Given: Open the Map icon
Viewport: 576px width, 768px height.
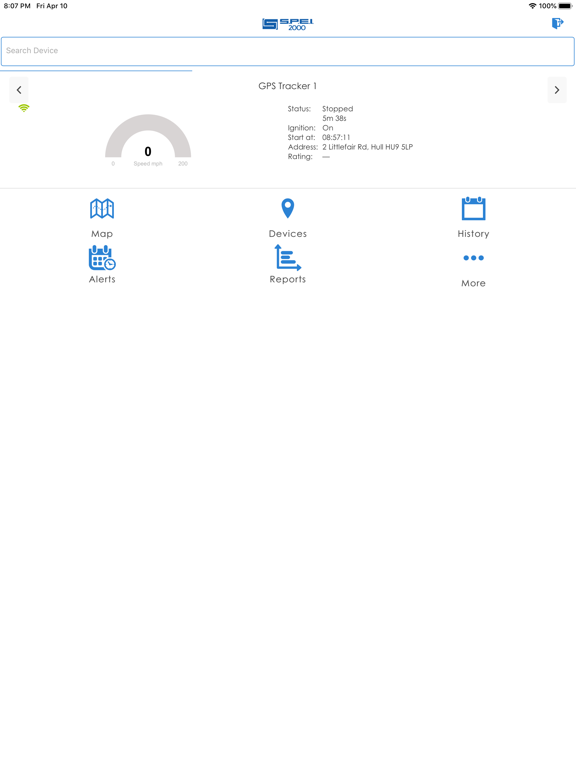Looking at the screenshot, I should tap(102, 209).
